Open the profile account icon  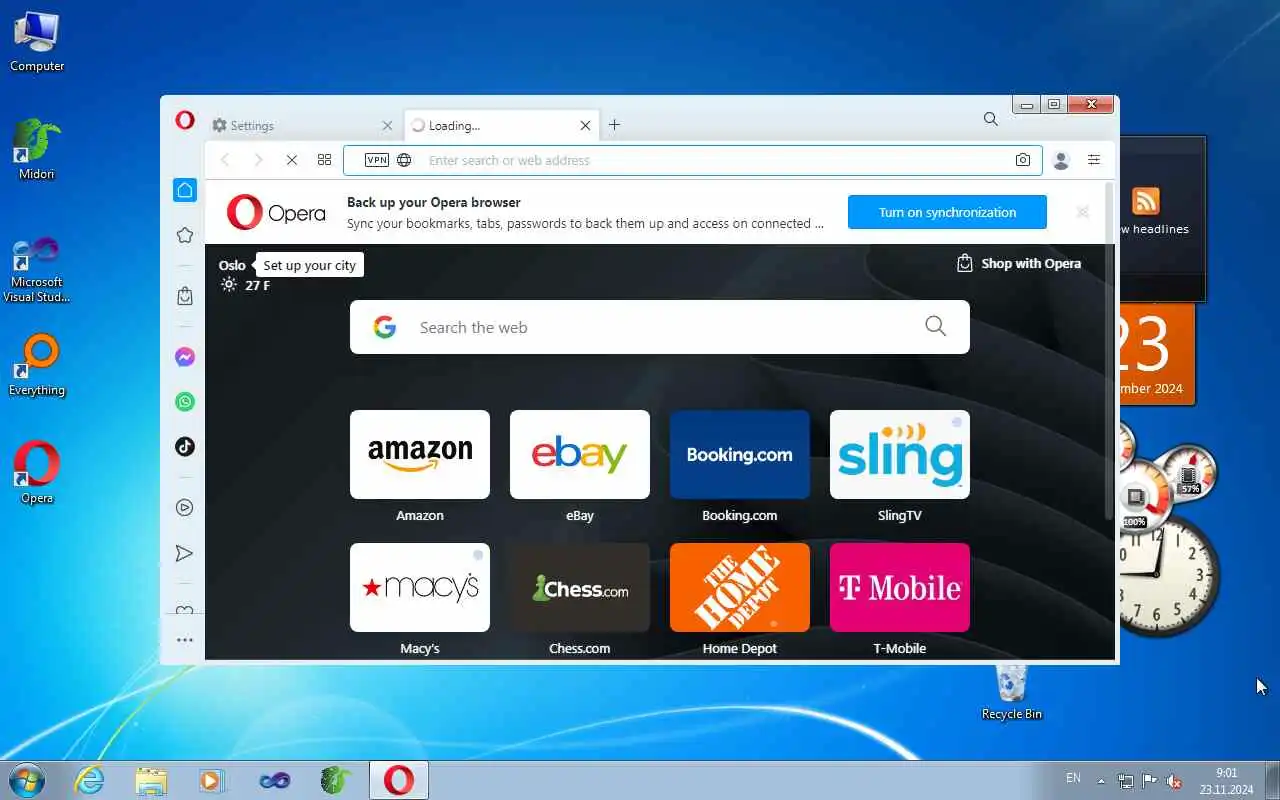(1062, 160)
